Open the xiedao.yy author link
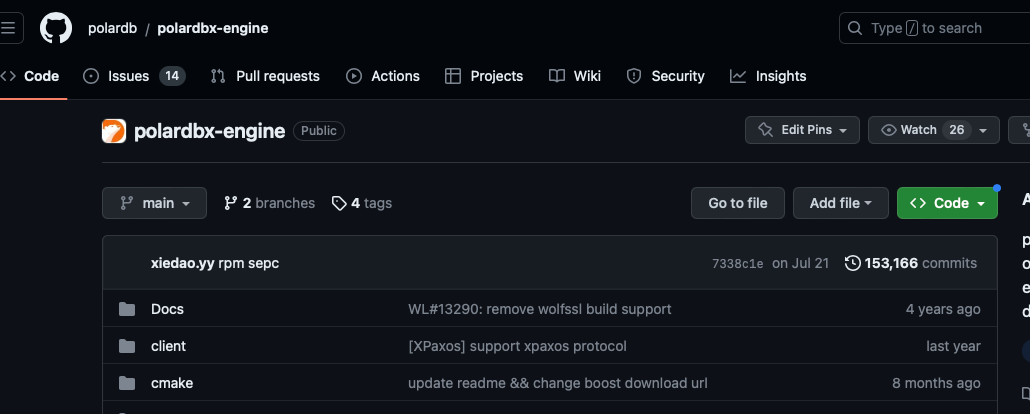Image resolution: width=1030 pixels, height=414 pixels. click(183, 263)
